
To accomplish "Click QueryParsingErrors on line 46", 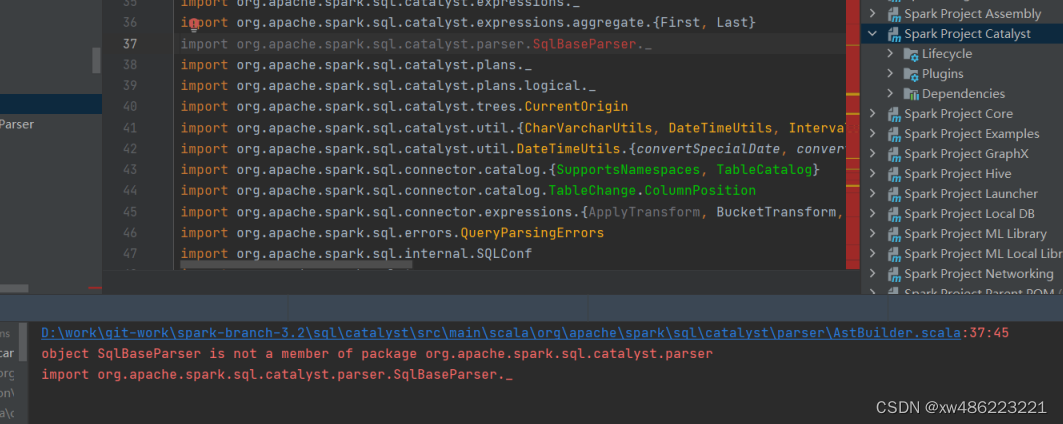I will coord(532,233).
